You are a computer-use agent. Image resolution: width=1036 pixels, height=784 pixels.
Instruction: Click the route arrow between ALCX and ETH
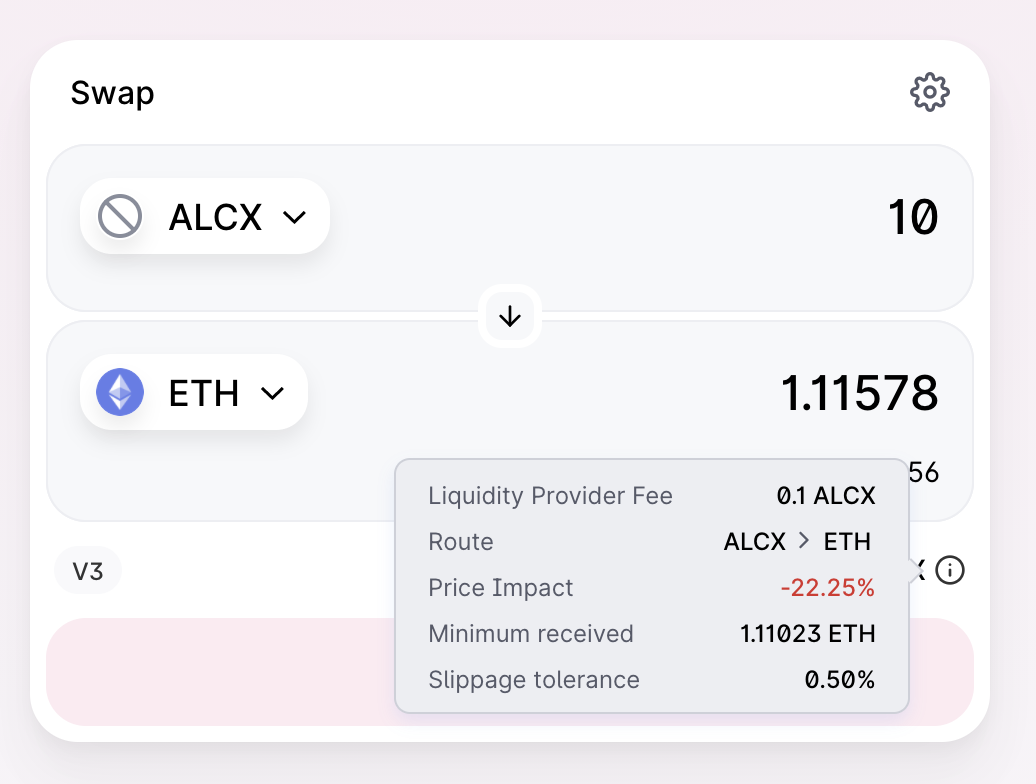(x=803, y=541)
